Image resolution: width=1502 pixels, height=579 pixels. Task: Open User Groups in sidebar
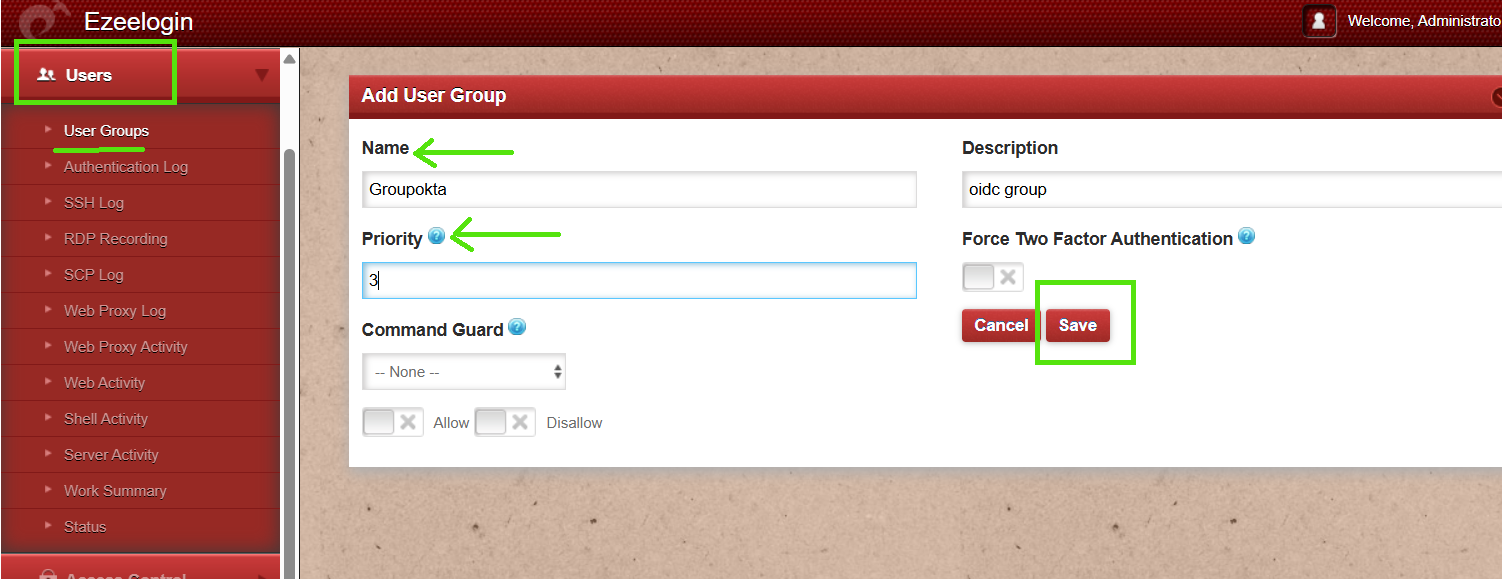[x=106, y=130]
